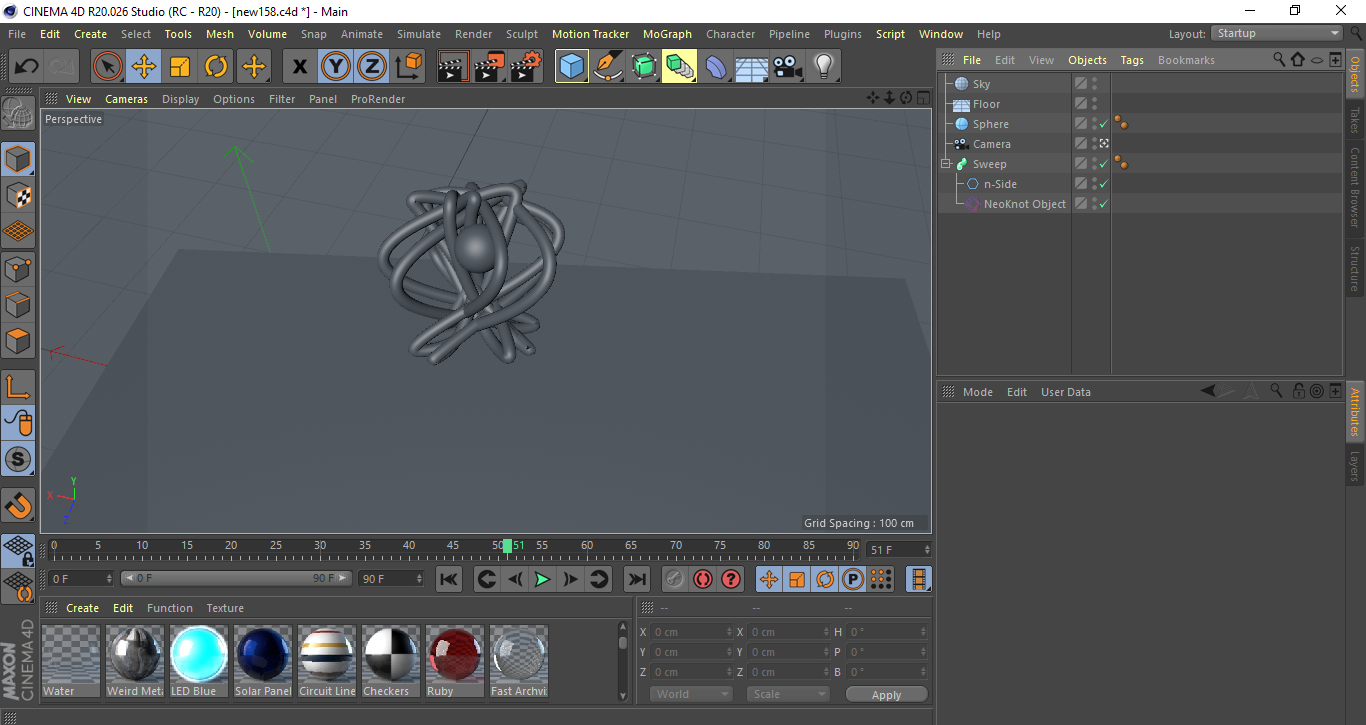
Task: Open Object Manager Tags menu
Action: 1132,60
